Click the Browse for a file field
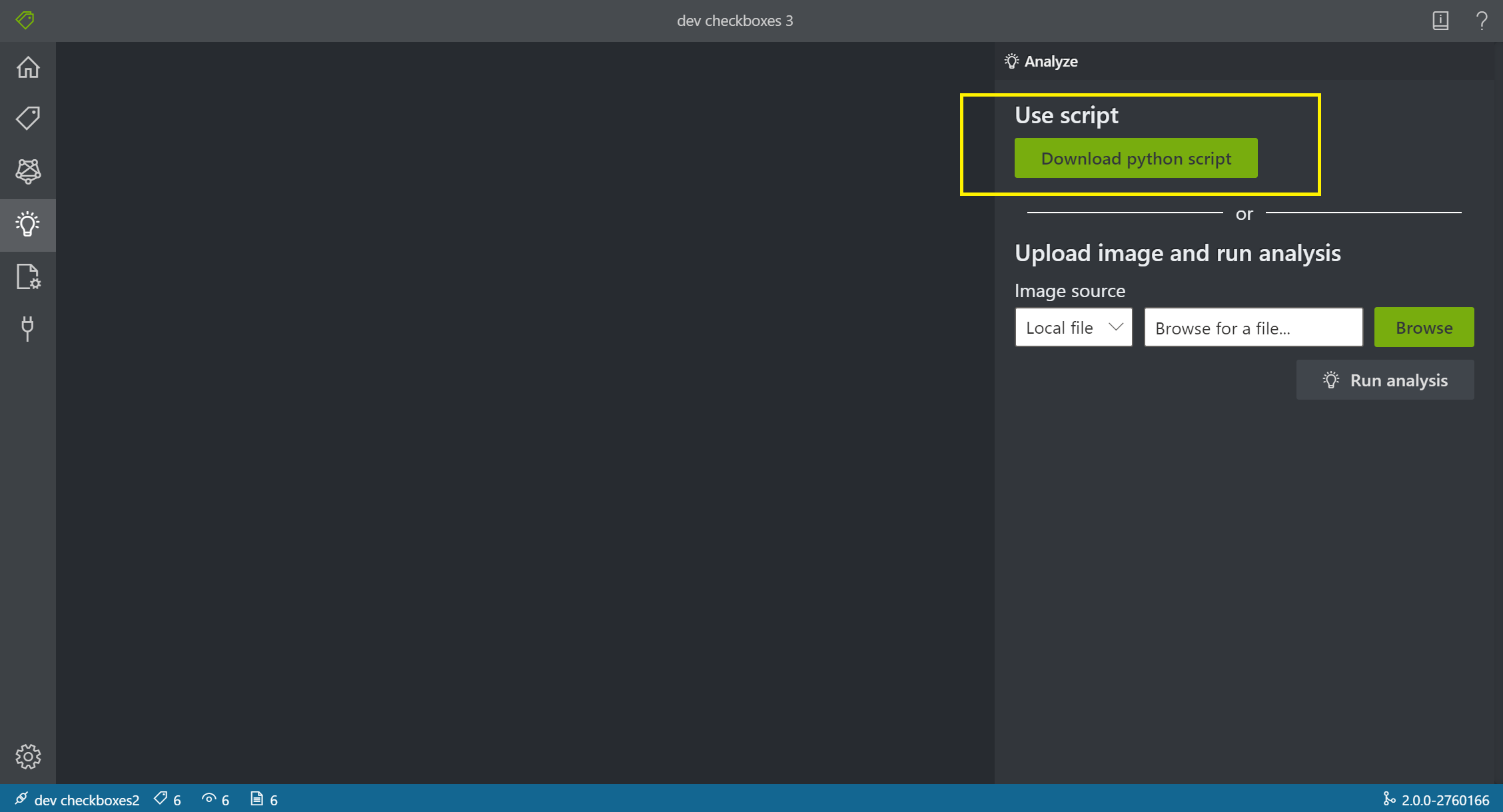The width and height of the screenshot is (1503, 812). pos(1252,327)
